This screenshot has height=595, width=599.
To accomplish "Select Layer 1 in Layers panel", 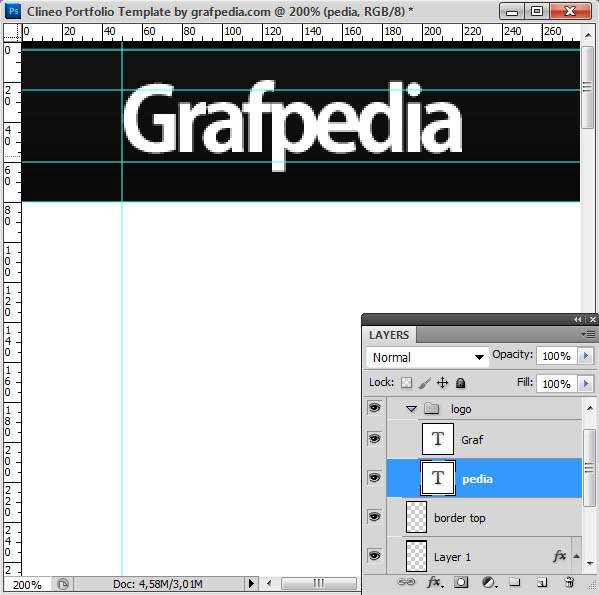I will (484, 556).
